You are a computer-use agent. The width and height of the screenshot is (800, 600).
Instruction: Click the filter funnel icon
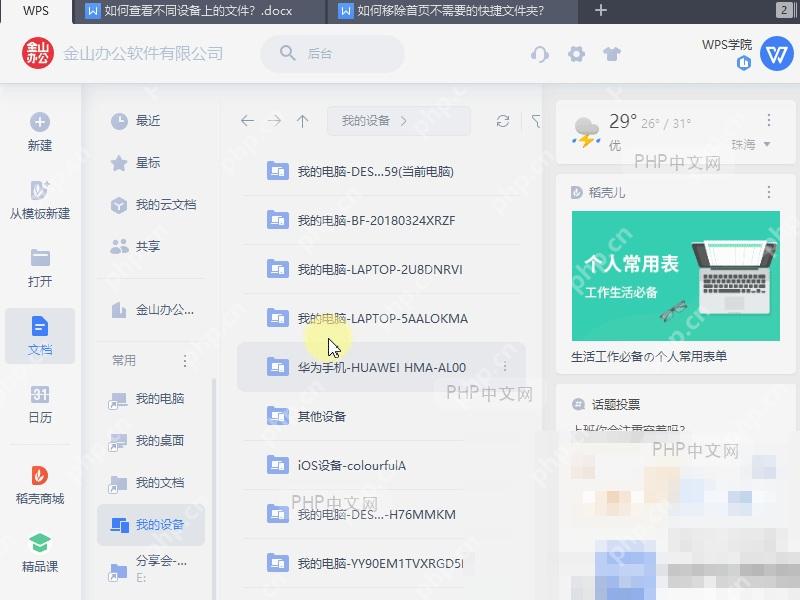point(536,121)
